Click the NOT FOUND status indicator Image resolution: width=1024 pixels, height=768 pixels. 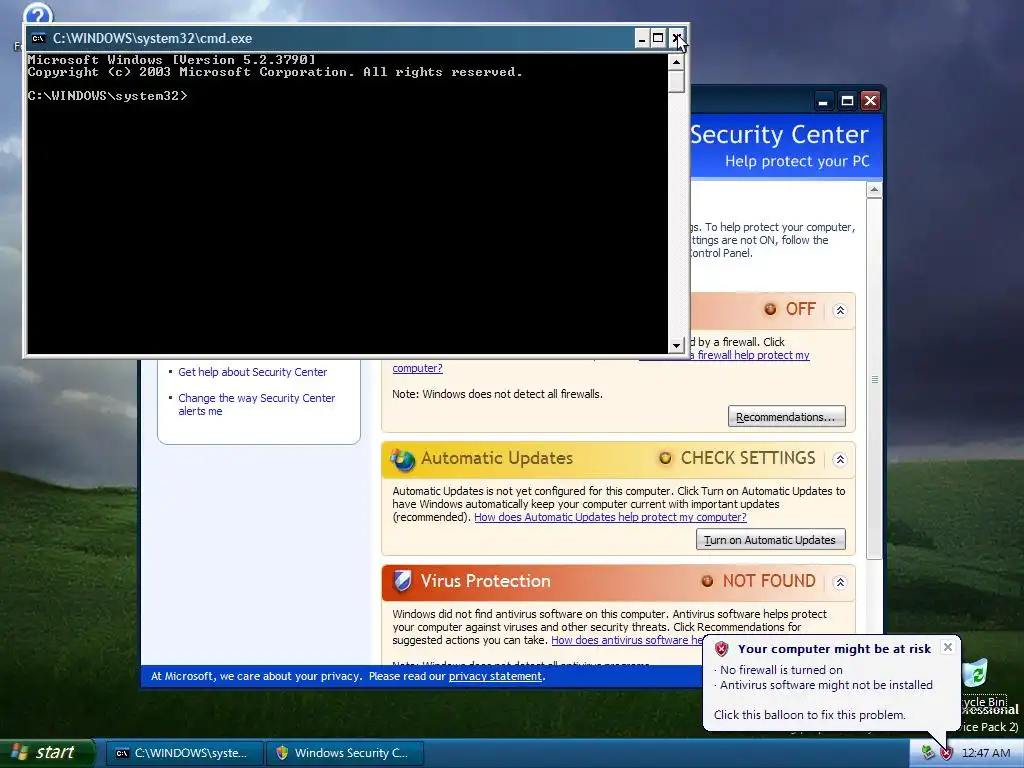(758, 581)
